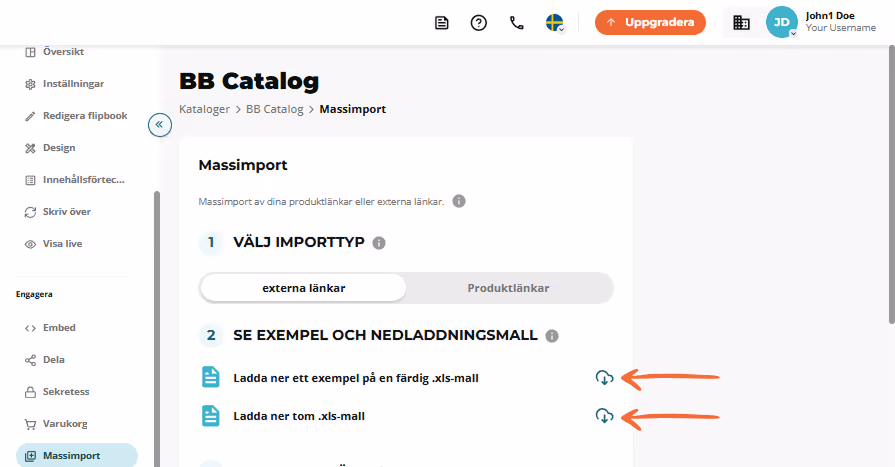Click the Dela share icon
Image resolution: width=895 pixels, height=467 pixels.
[30, 360]
